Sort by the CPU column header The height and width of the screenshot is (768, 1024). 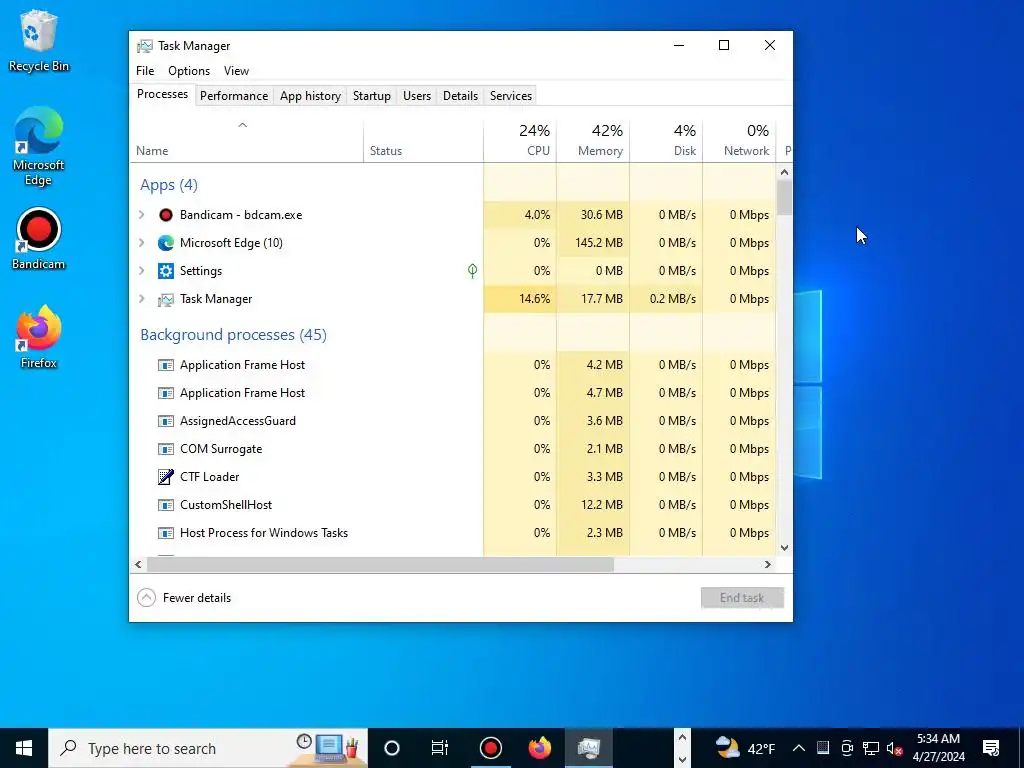coord(520,140)
